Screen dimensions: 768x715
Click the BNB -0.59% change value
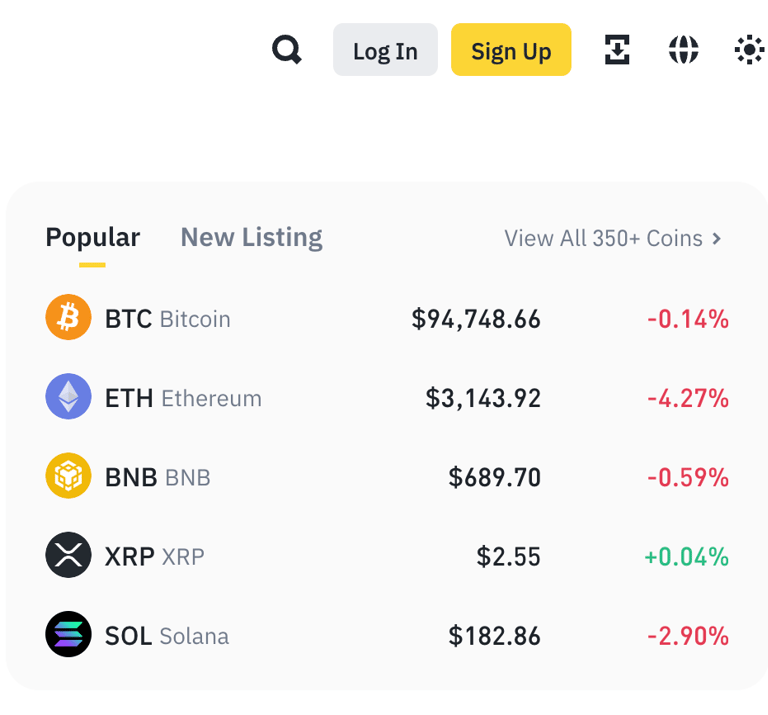click(687, 477)
